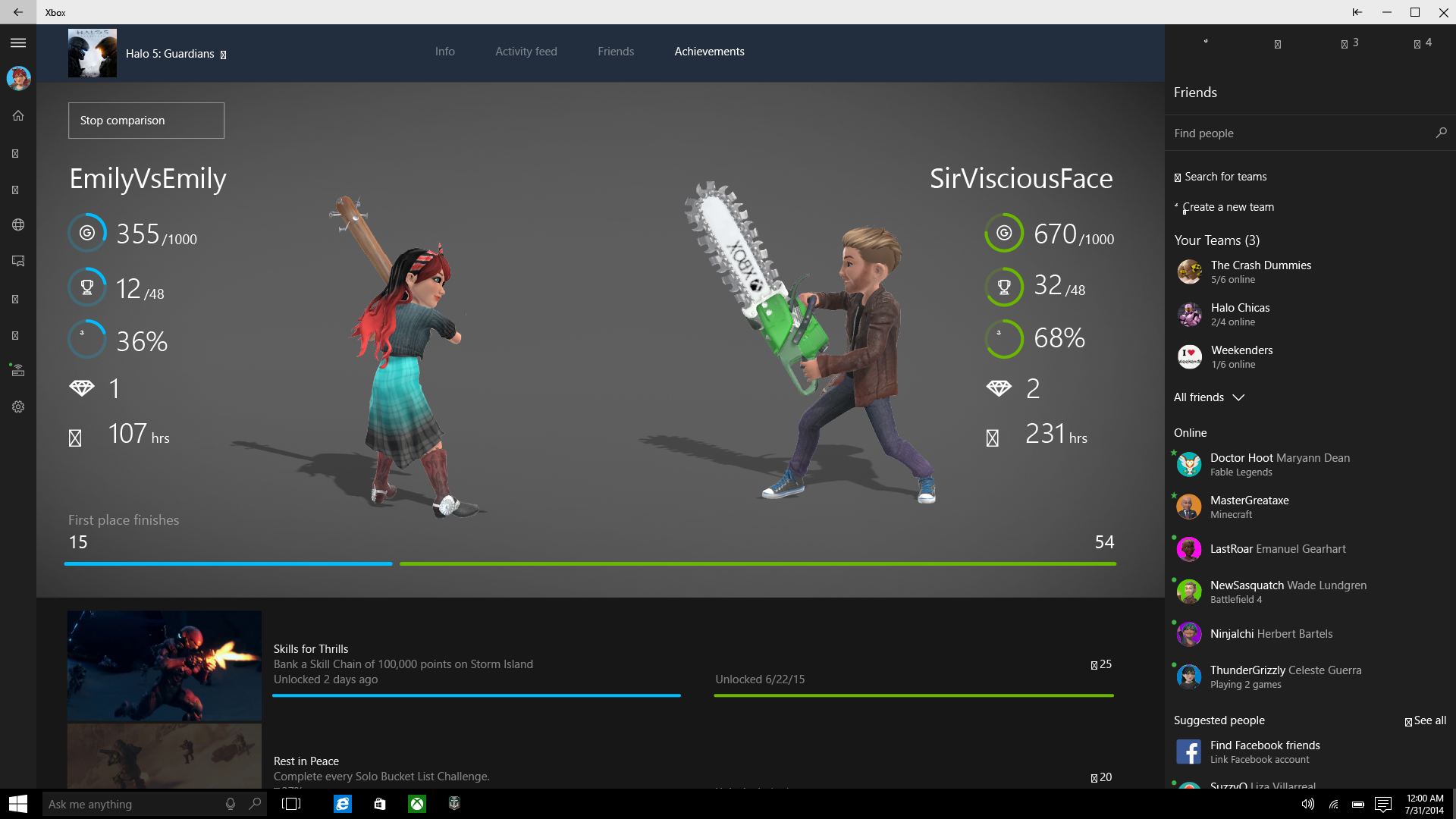Screen dimensions: 1456x819
Task: Click The Crash Dummies team avatar
Action: (x=1189, y=271)
